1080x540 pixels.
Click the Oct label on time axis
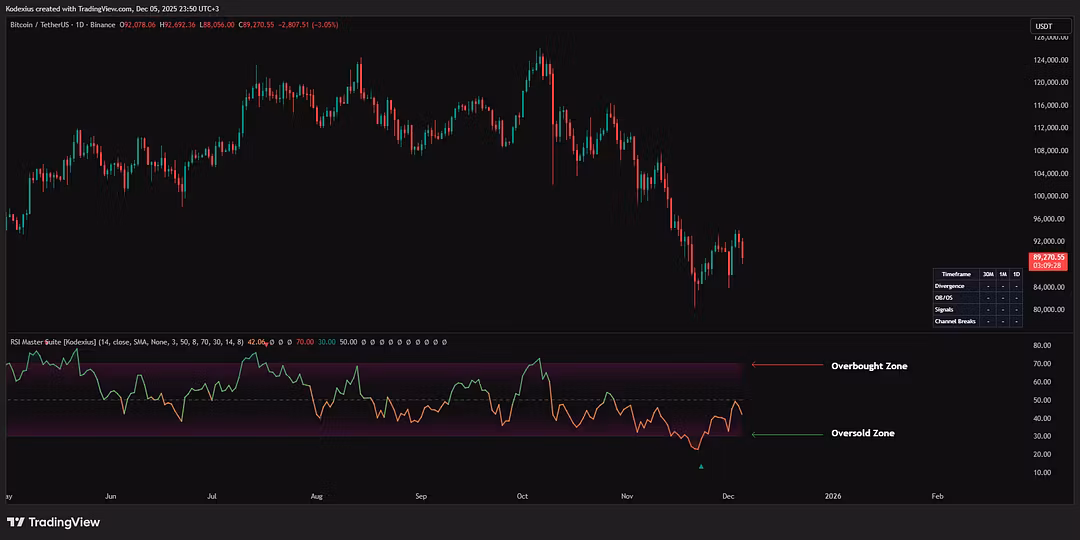click(522, 495)
